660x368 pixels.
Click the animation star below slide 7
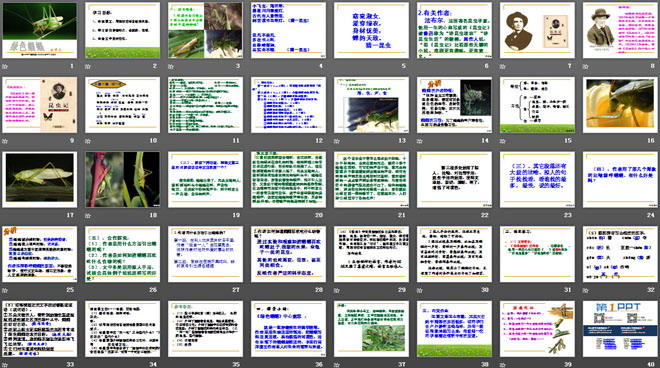(503, 66)
